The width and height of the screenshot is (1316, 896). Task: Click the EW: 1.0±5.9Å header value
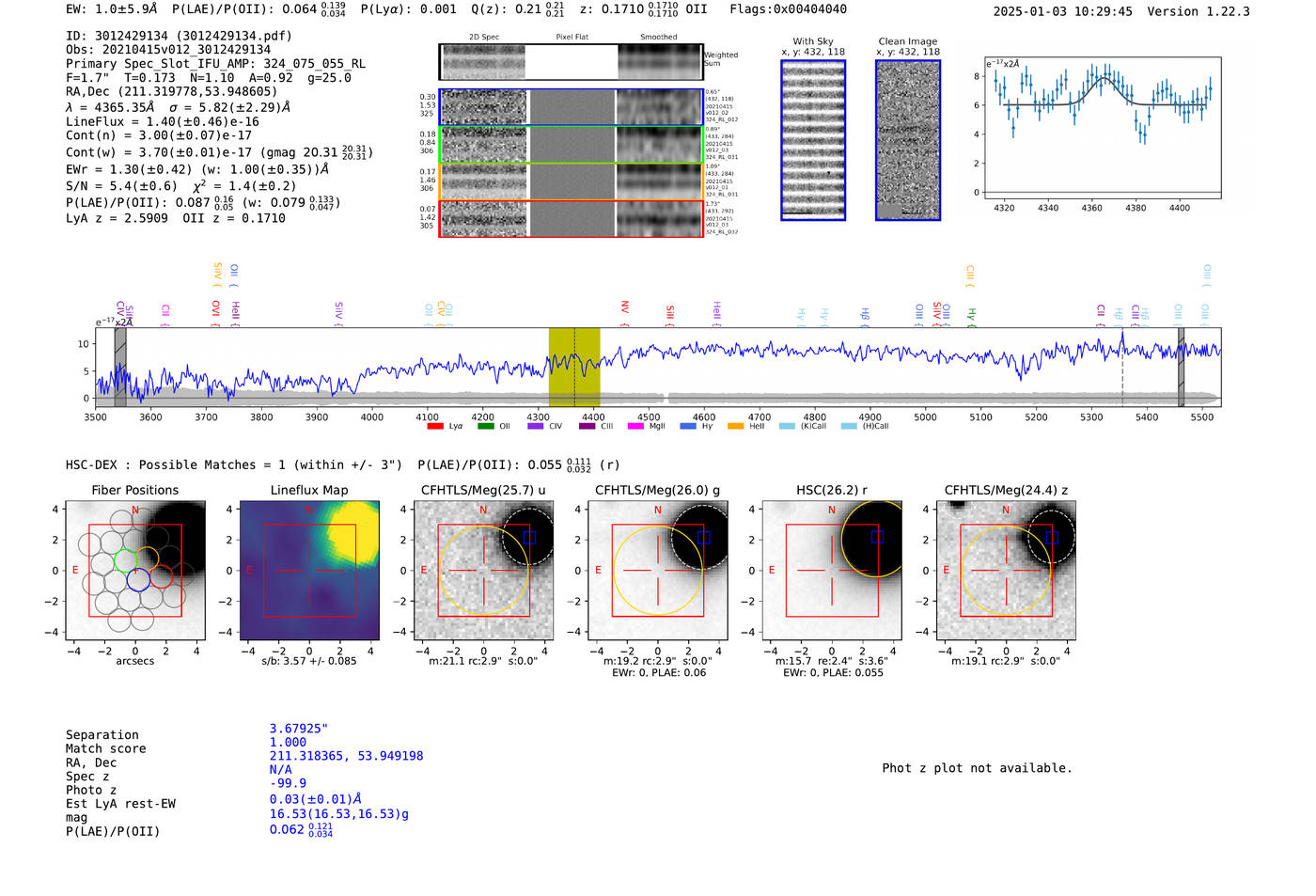click(x=111, y=9)
